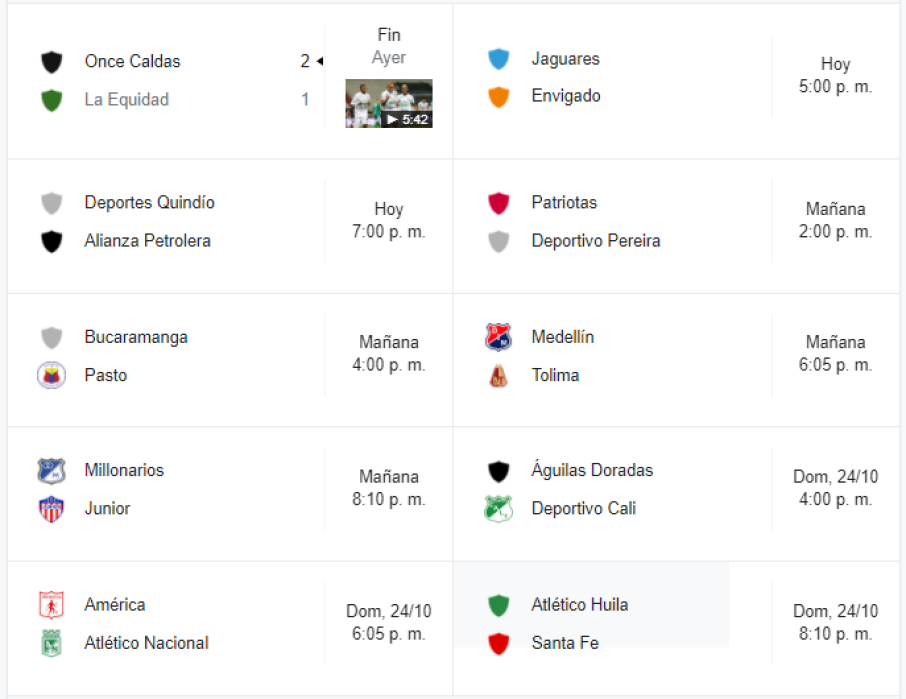Click the Junior team crest

click(x=51, y=509)
